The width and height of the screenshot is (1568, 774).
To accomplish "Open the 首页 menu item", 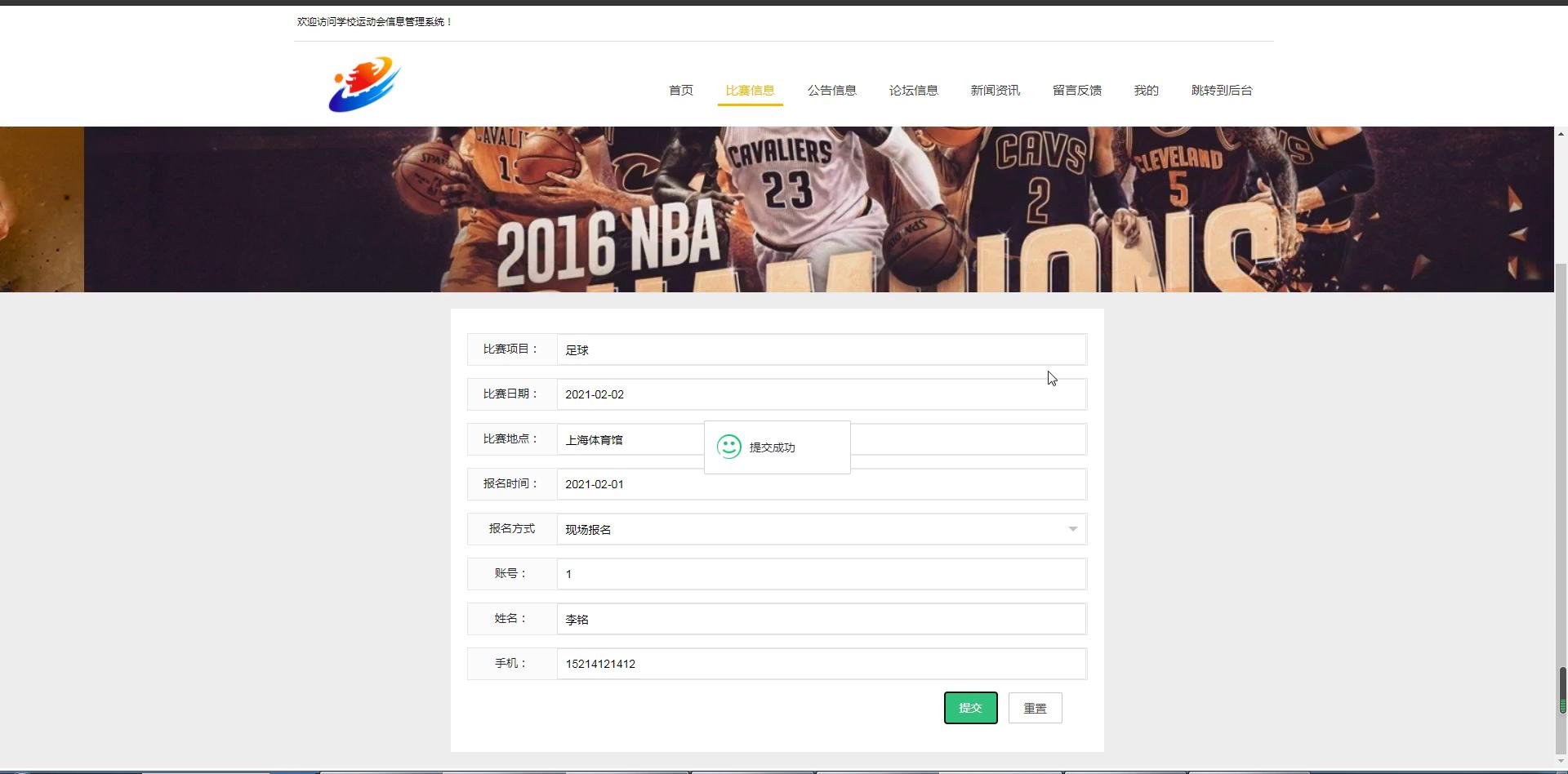I will tap(681, 91).
